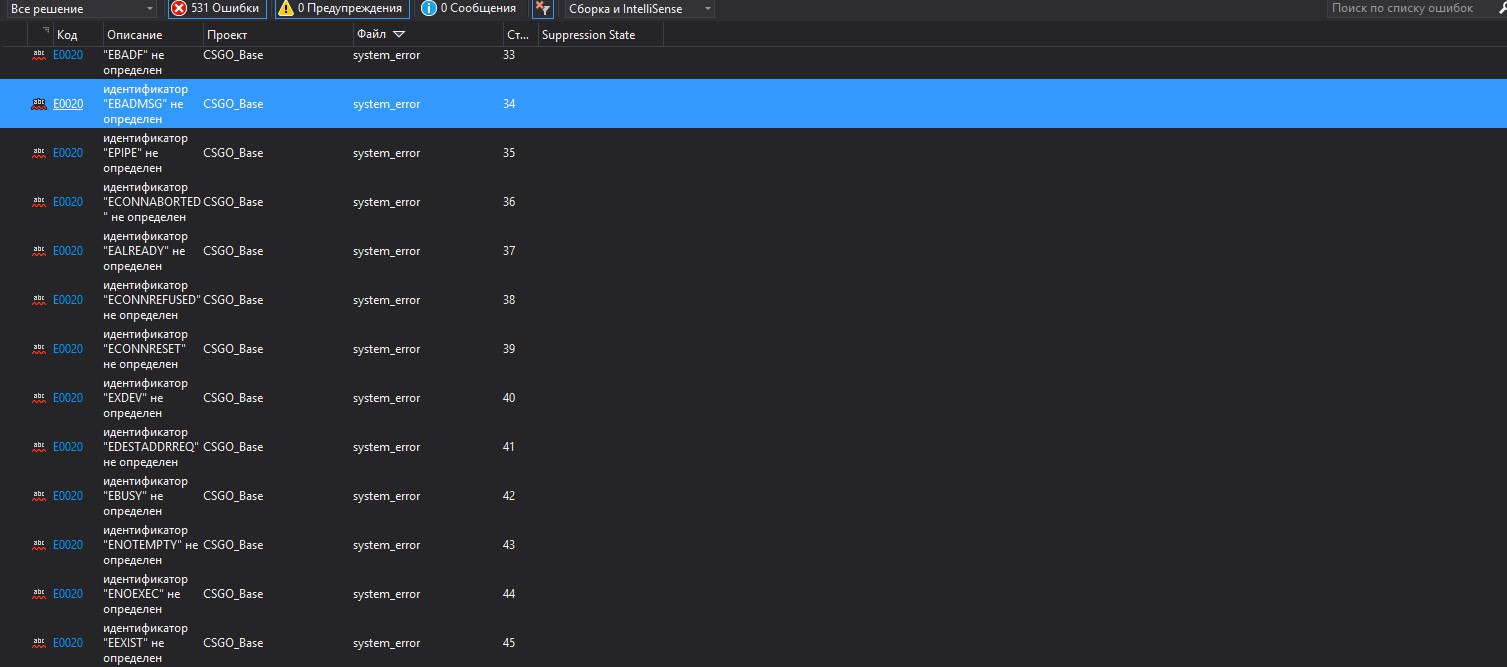1507x667 pixels.
Task: Open the E0020 link in the ENOTEMPTY row
Action: tap(68, 545)
